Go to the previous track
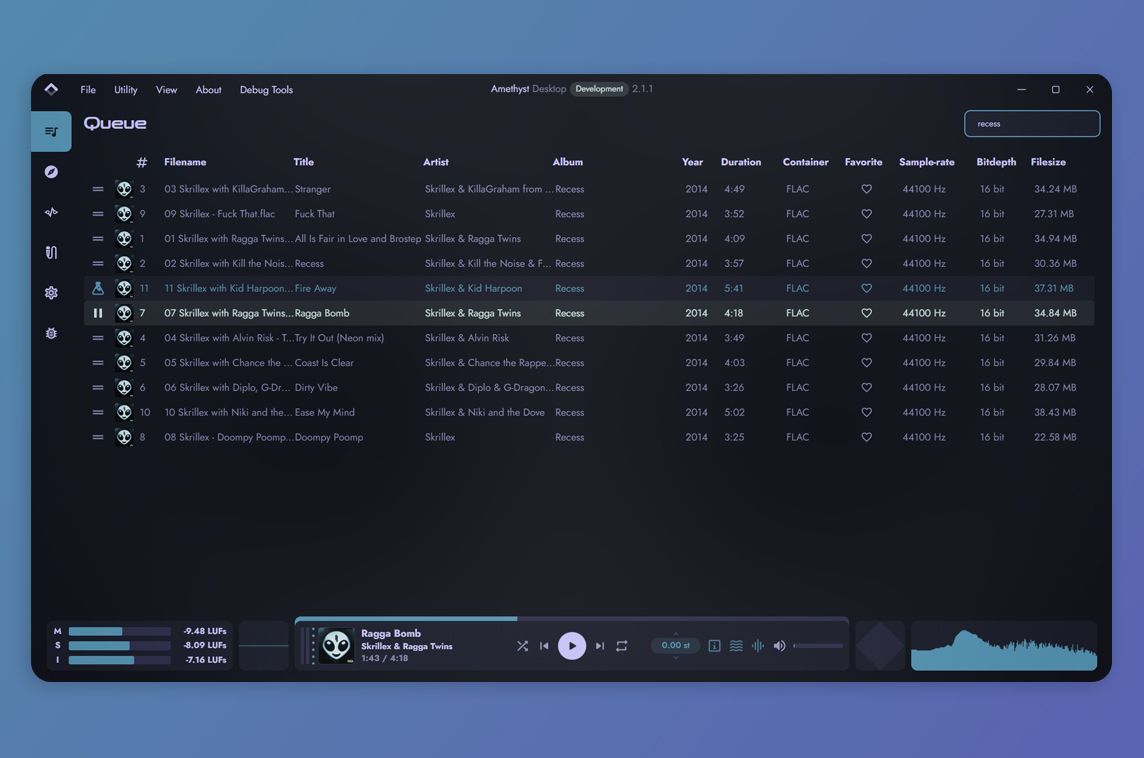Viewport: 1144px width, 758px height. coord(544,646)
